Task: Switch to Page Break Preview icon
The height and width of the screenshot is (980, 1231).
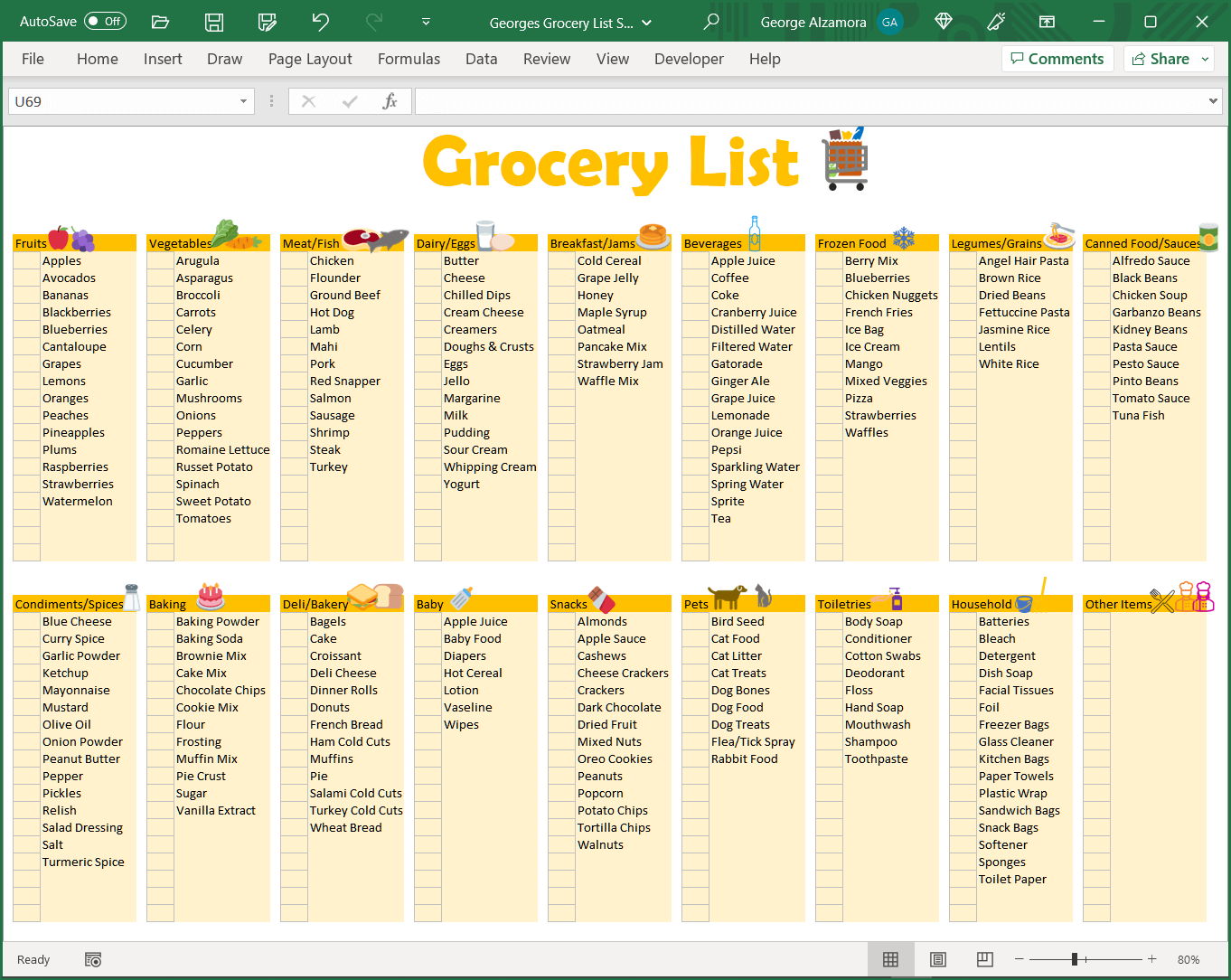Action: point(985,959)
